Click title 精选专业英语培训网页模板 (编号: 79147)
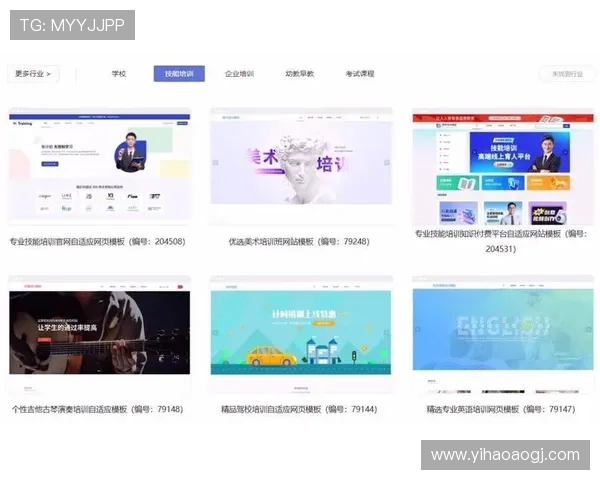Image resolution: width=600 pixels, height=480 pixels. click(x=501, y=409)
